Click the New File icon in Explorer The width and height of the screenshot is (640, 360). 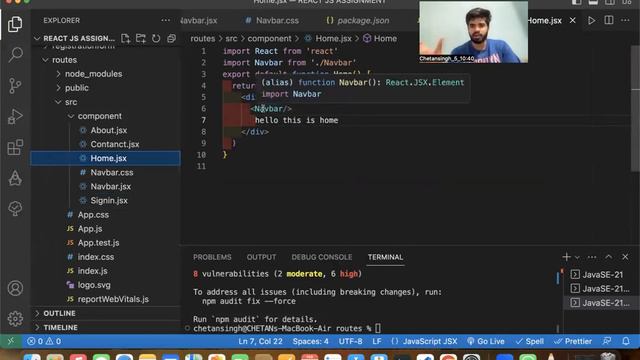pos(126,38)
